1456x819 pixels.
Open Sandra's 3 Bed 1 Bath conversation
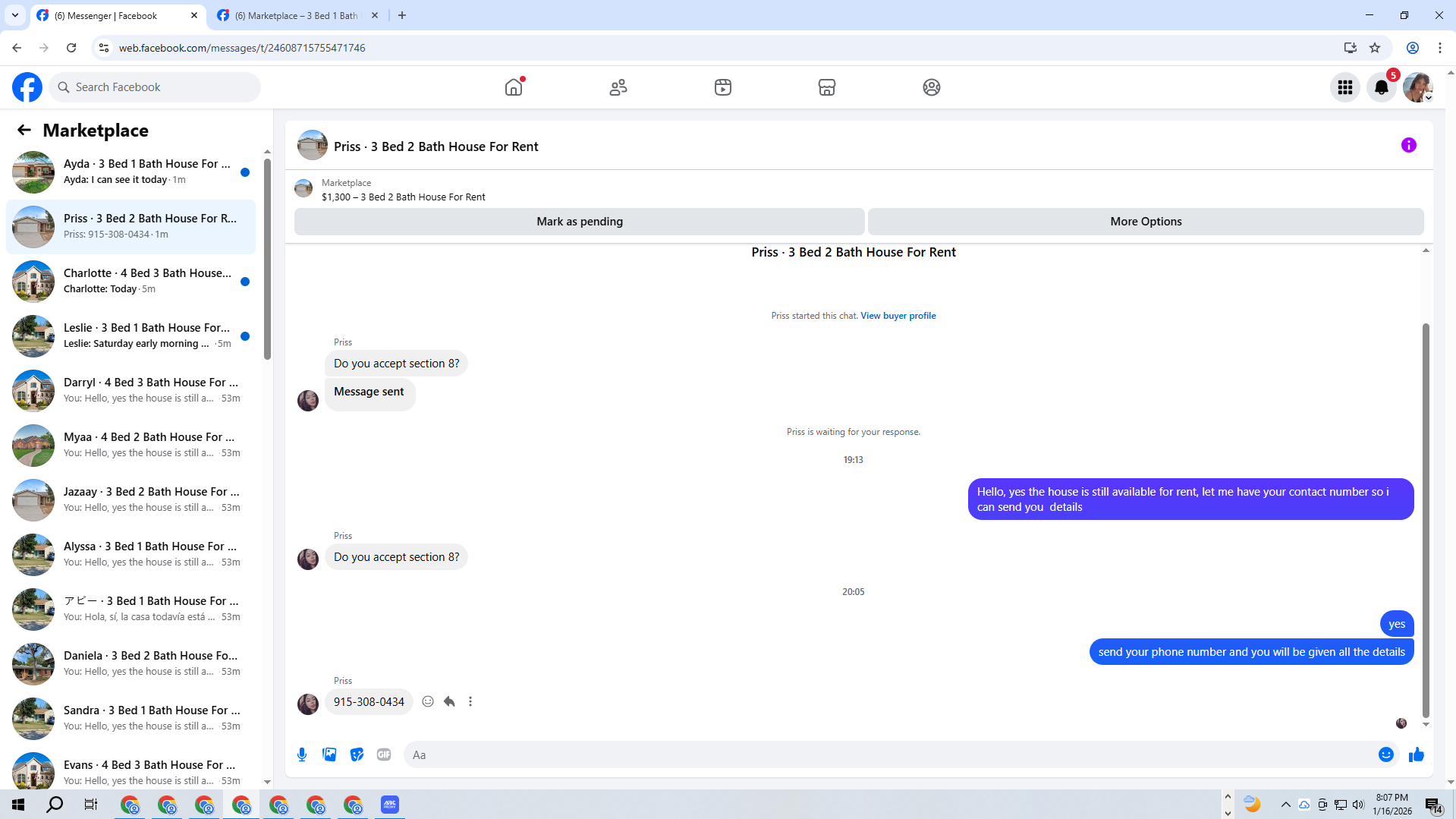(x=131, y=719)
